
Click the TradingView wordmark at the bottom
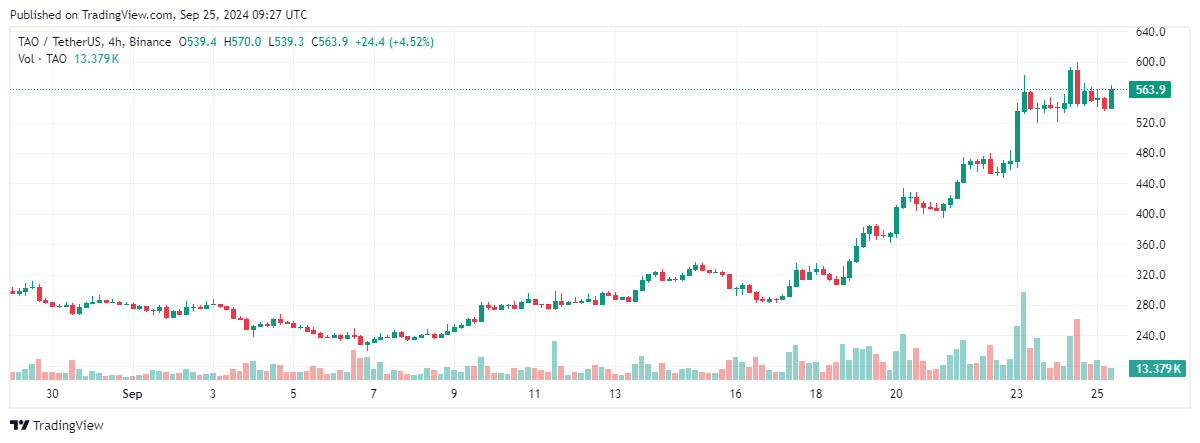[68, 425]
